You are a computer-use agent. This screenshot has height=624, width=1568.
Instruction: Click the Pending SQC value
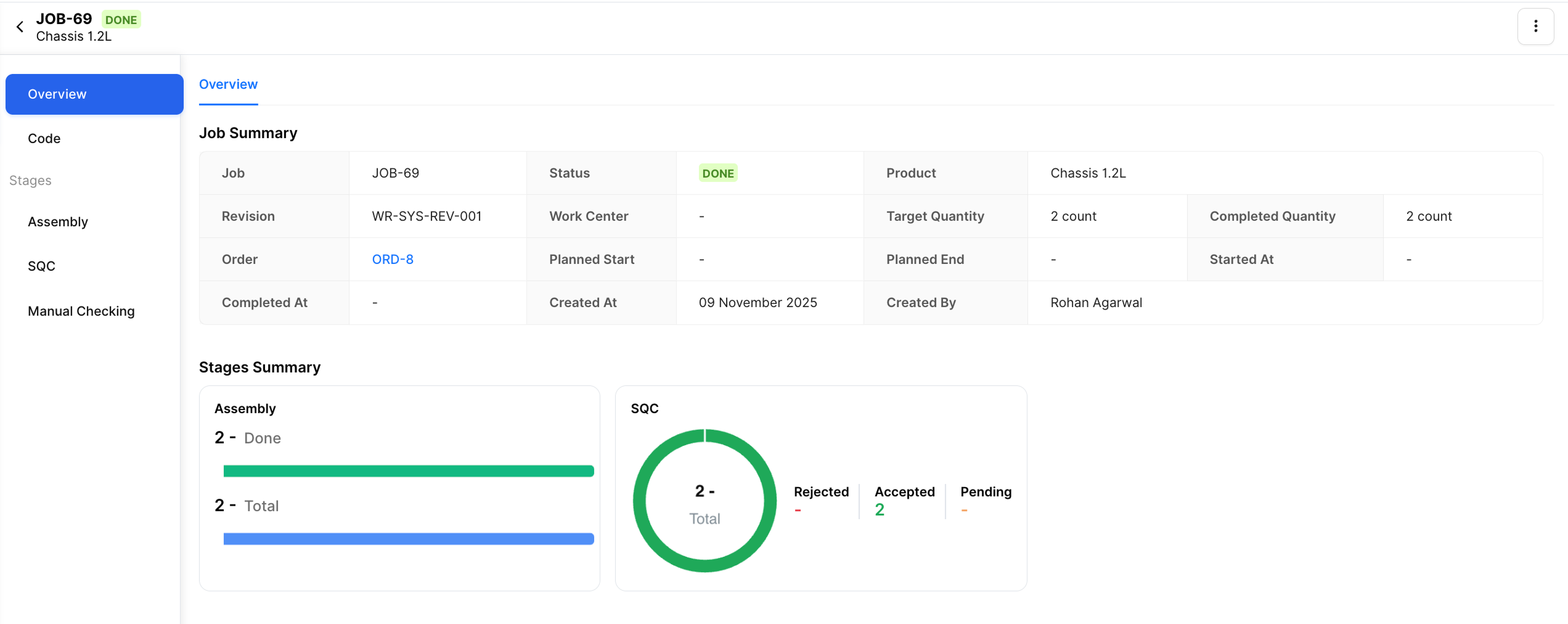(x=964, y=511)
